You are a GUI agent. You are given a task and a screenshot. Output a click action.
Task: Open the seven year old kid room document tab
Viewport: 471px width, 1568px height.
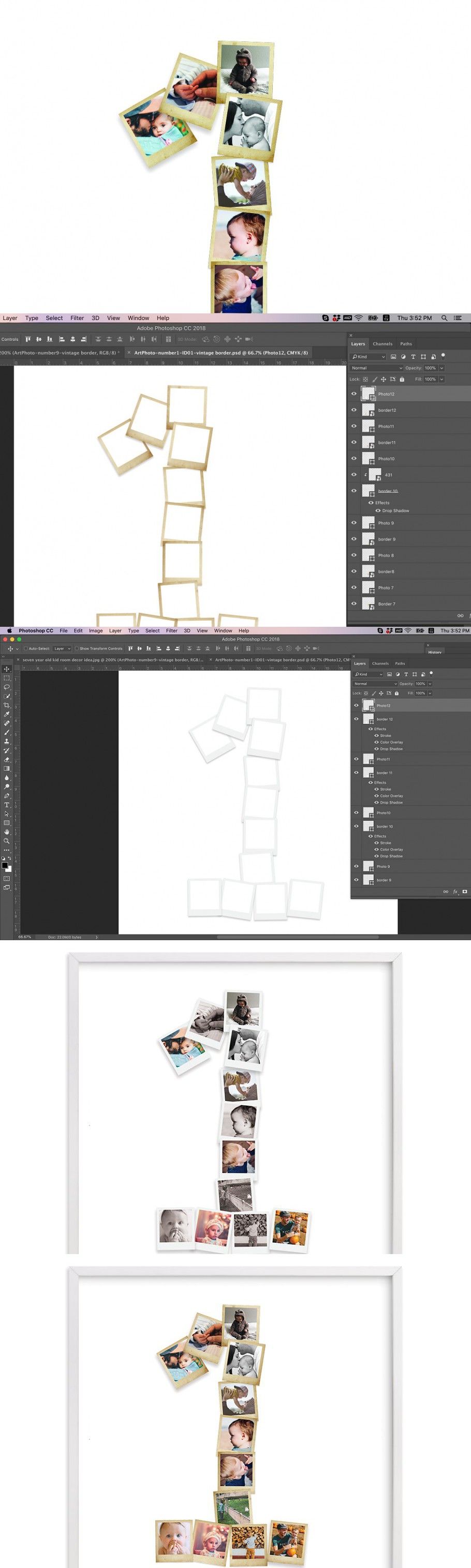coord(113,659)
